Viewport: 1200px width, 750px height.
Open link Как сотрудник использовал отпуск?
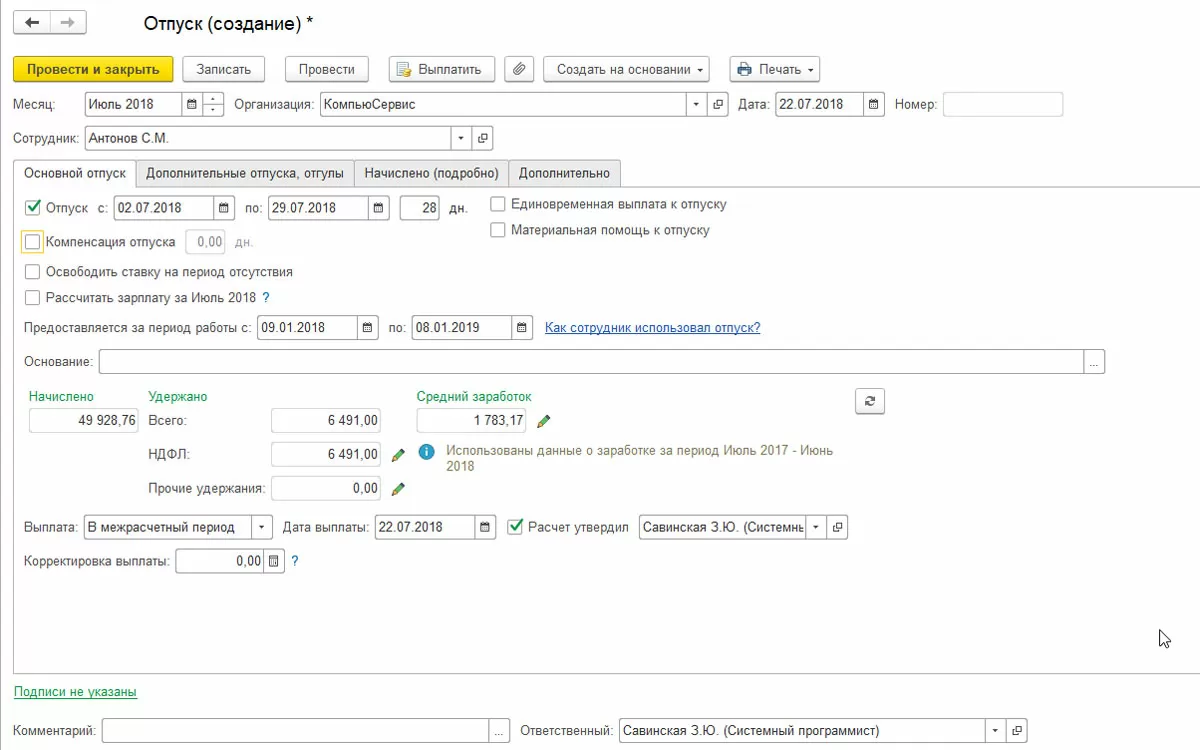coord(652,327)
